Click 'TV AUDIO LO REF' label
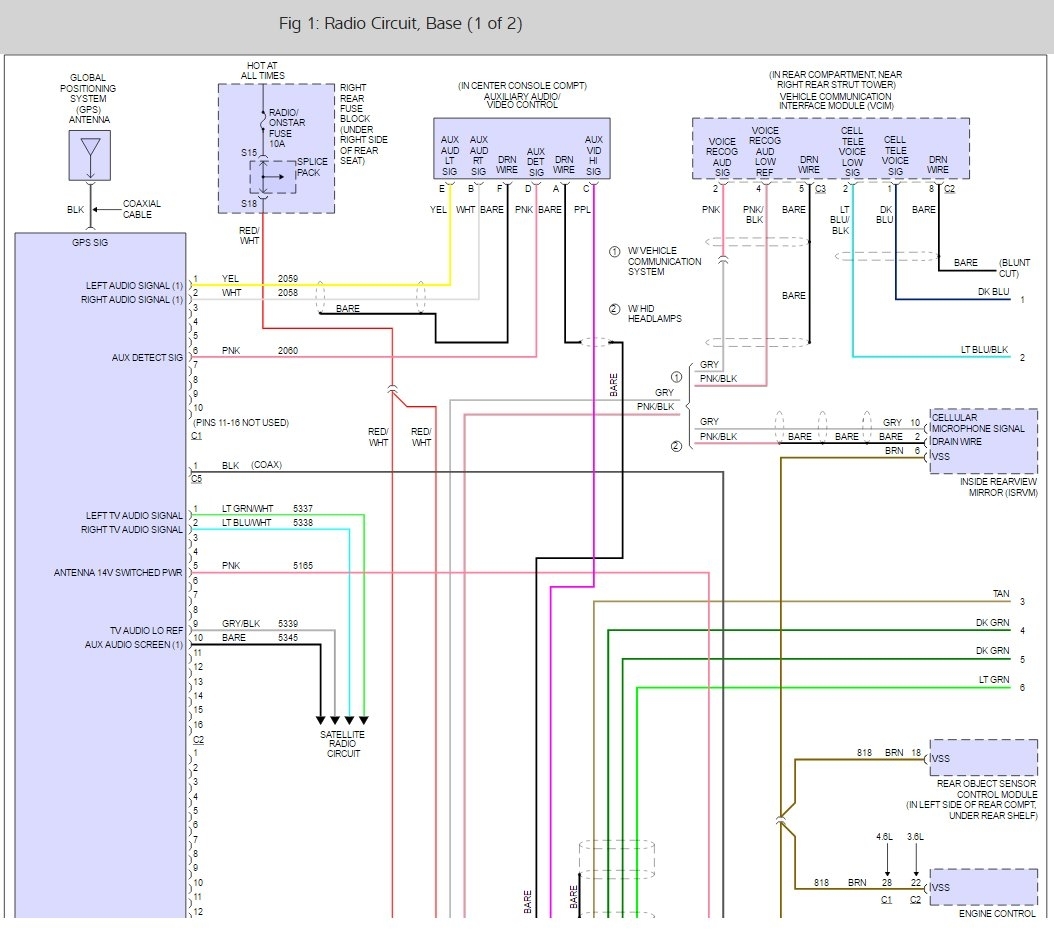 [x=146, y=630]
